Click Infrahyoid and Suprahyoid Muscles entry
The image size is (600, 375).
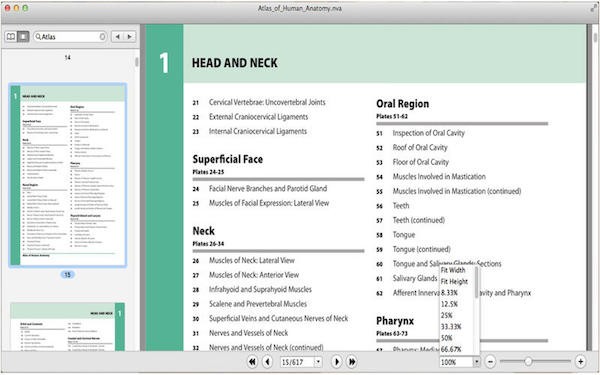tap(260, 289)
